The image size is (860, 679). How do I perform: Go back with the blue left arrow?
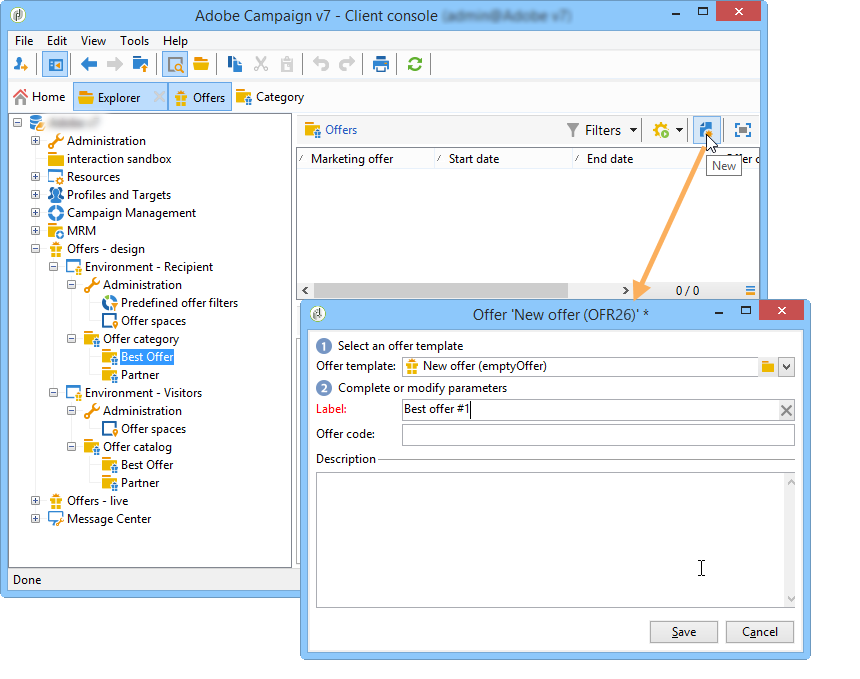[88, 64]
